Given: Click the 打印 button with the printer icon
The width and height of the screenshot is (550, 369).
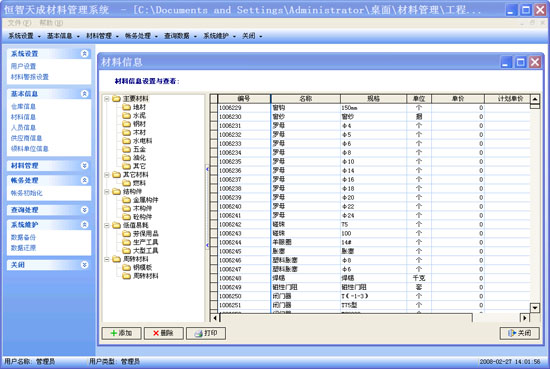Looking at the screenshot, I should click(x=206, y=333).
